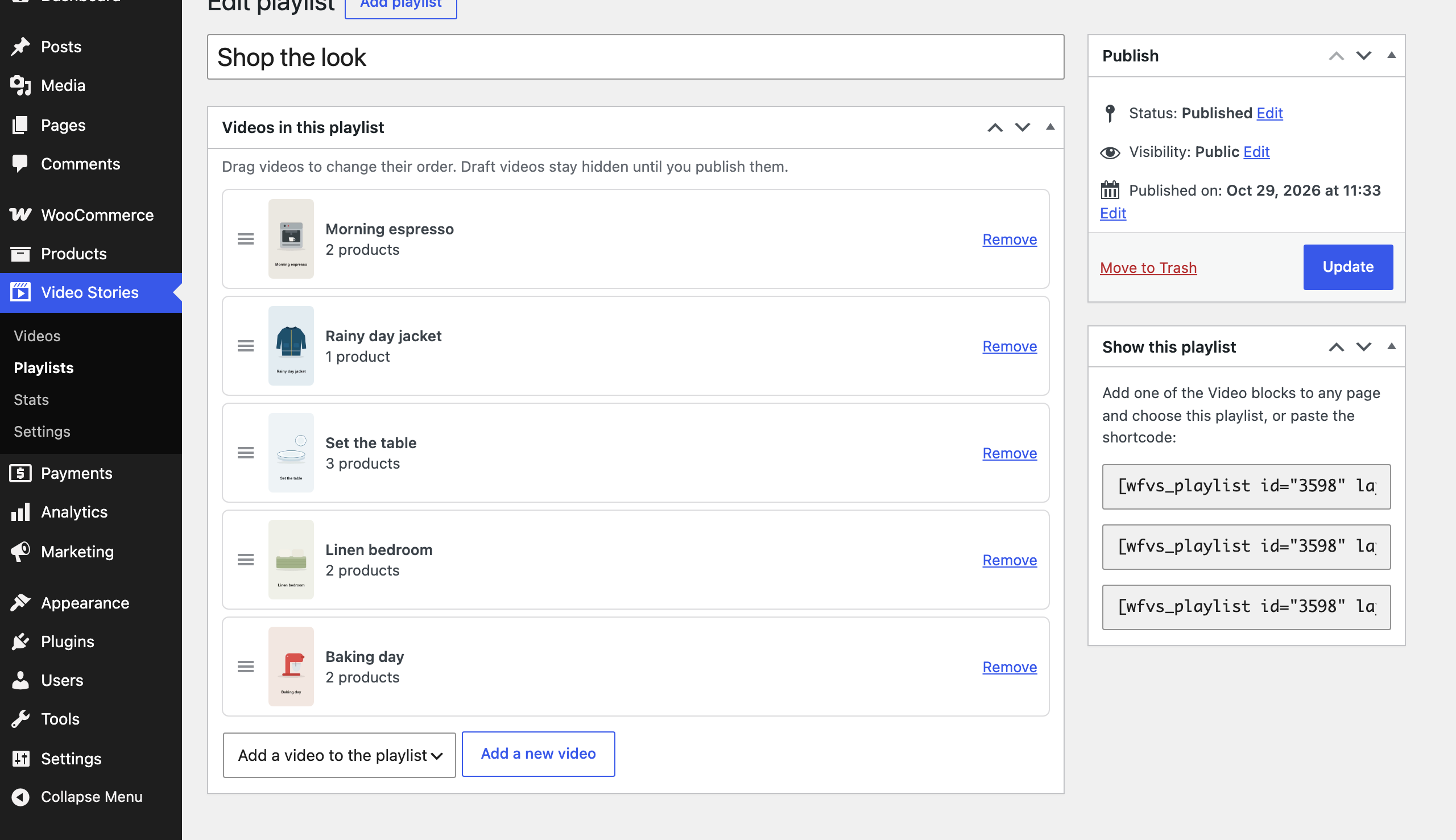Image resolution: width=1456 pixels, height=840 pixels.
Task: Open Payments via its dollar icon
Action: 20,473
